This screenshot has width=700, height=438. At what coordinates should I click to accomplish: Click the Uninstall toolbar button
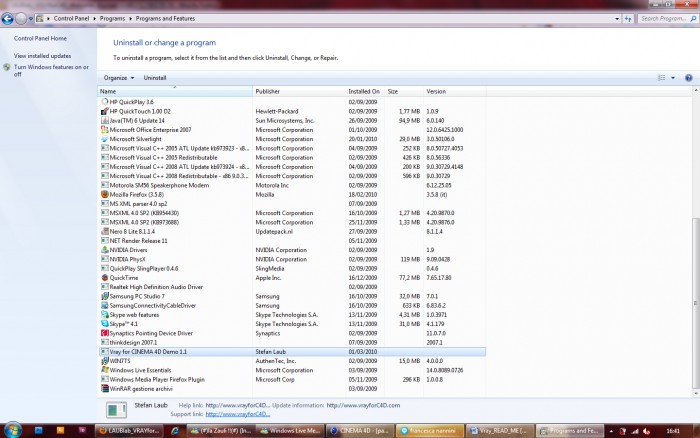pyautogui.click(x=154, y=78)
